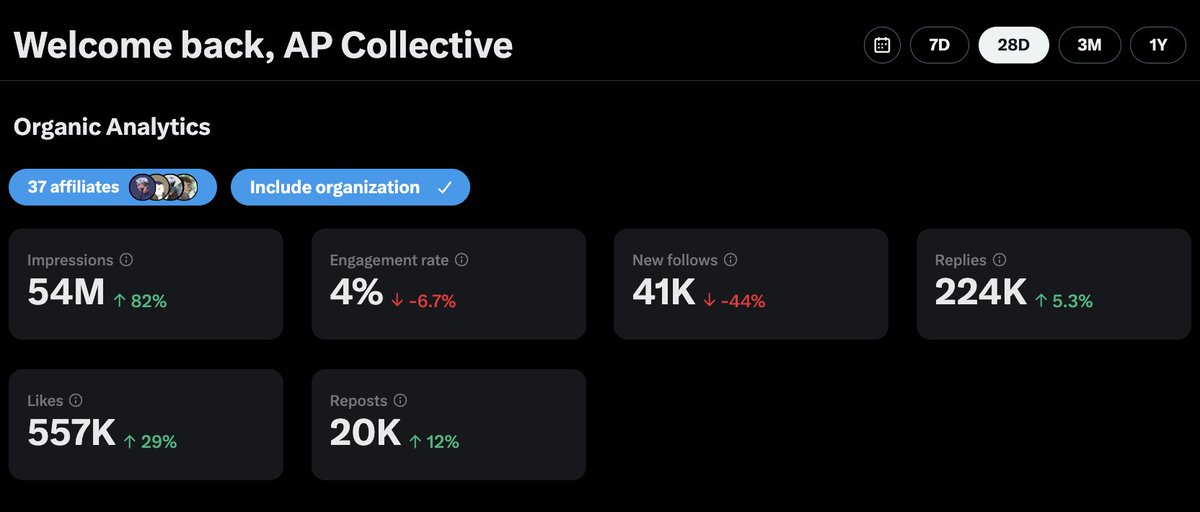Select the 1Y time range
Screen dimensions: 1200x512
point(1160,45)
